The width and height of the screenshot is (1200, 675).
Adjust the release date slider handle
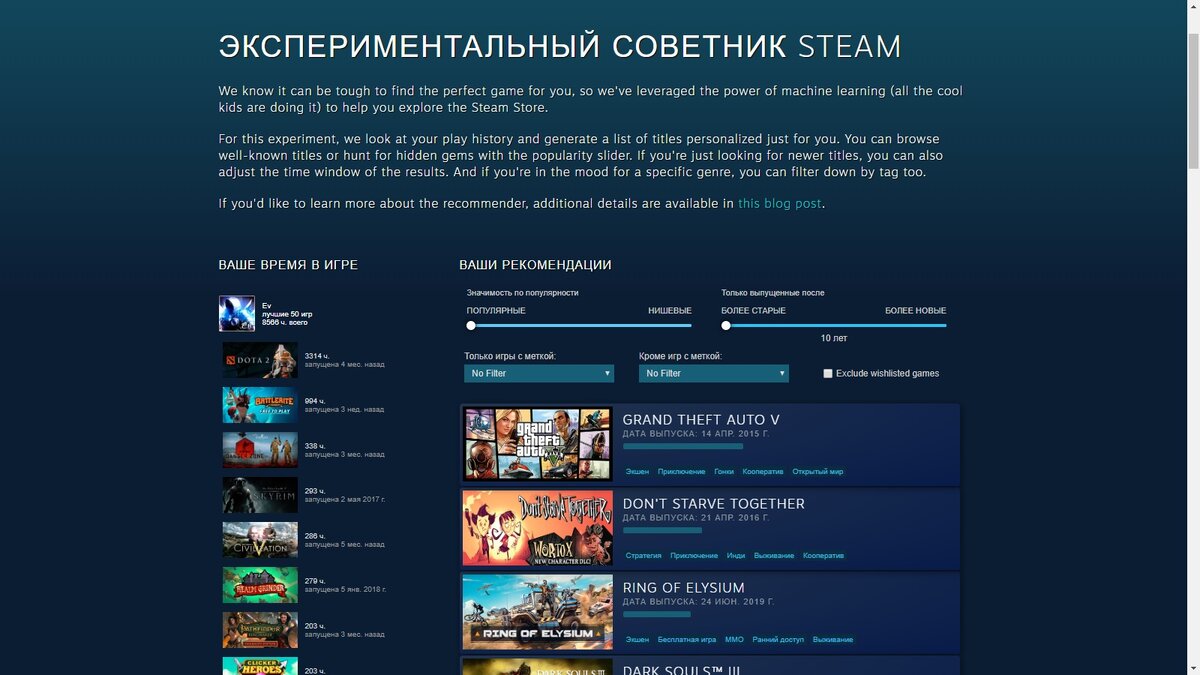[x=726, y=325]
